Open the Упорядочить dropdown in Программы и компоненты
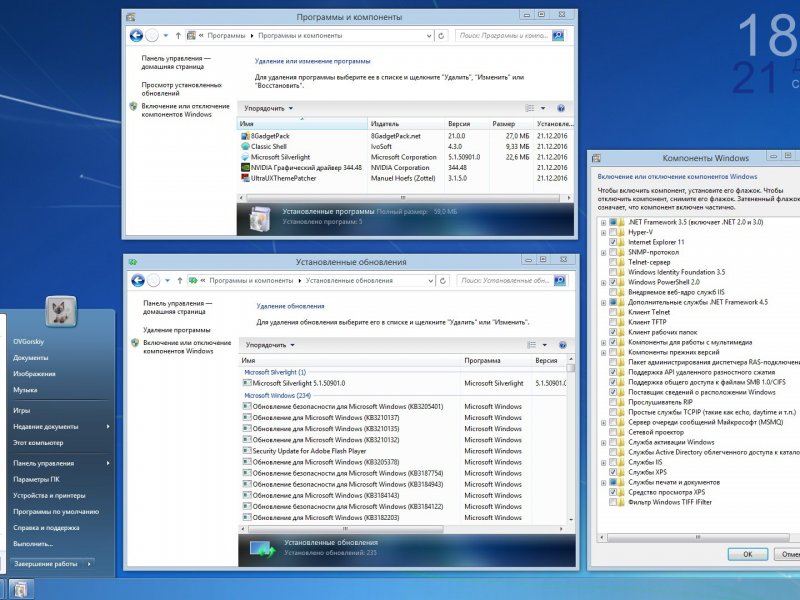800x600 pixels. [268, 108]
